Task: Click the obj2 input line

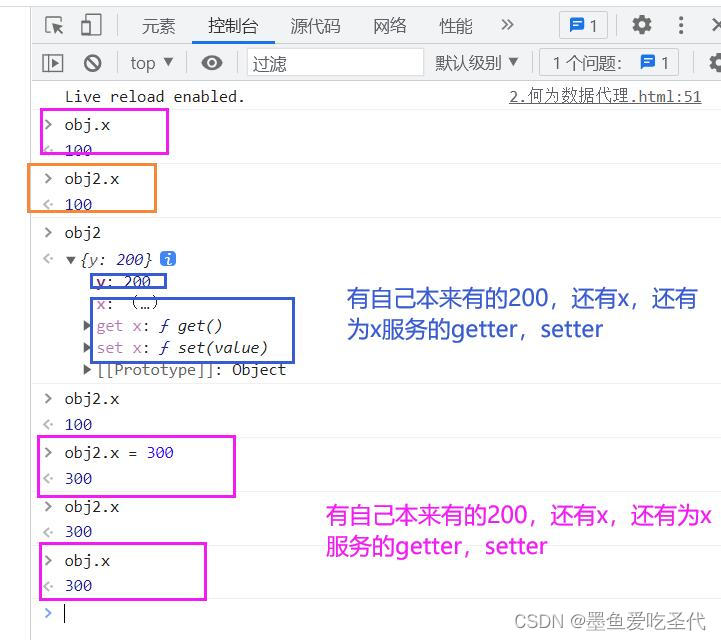Action: (82, 233)
